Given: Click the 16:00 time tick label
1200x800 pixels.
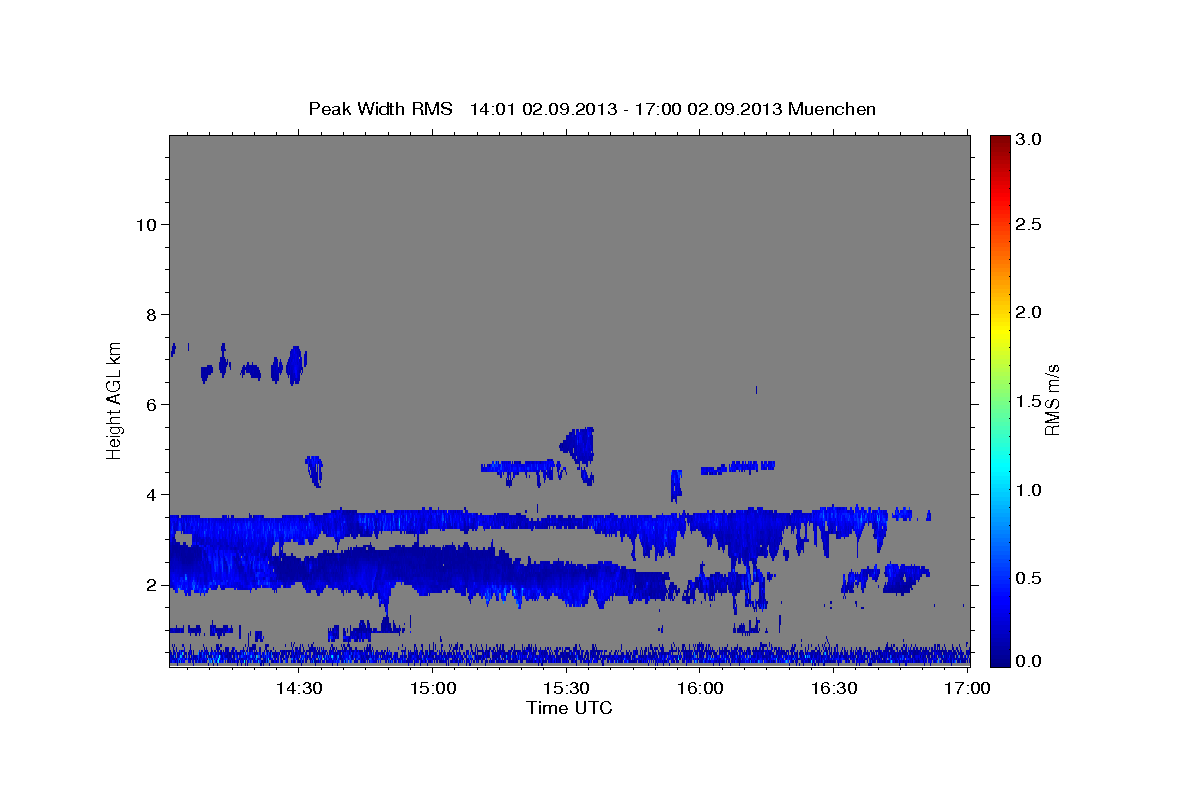Looking at the screenshot, I should coord(700,689).
